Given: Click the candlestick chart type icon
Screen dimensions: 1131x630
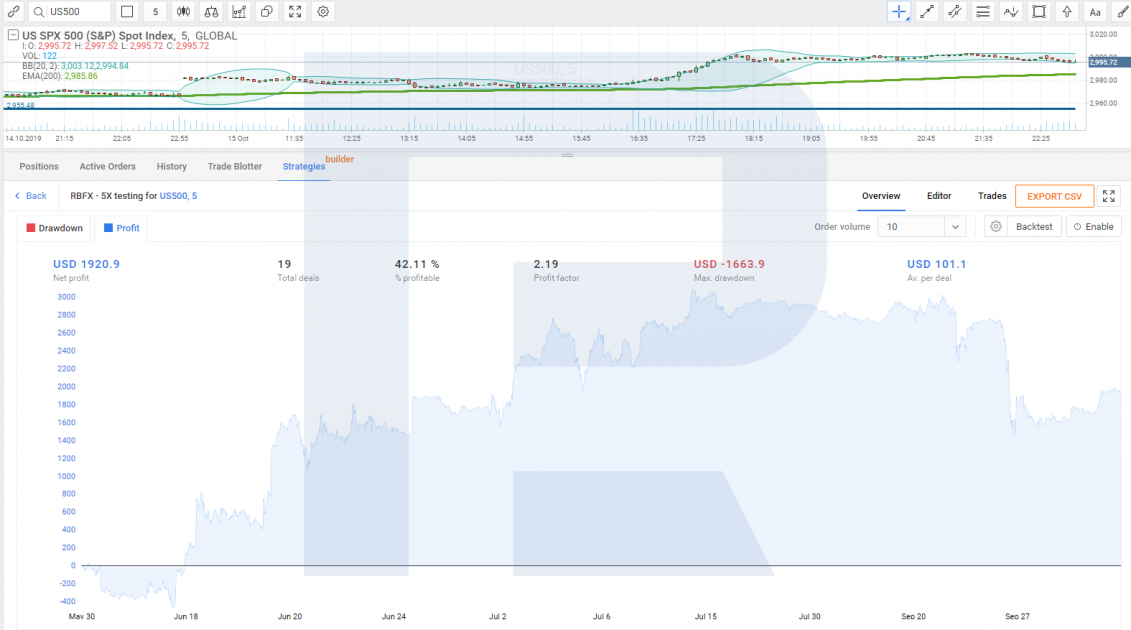Looking at the screenshot, I should [183, 12].
